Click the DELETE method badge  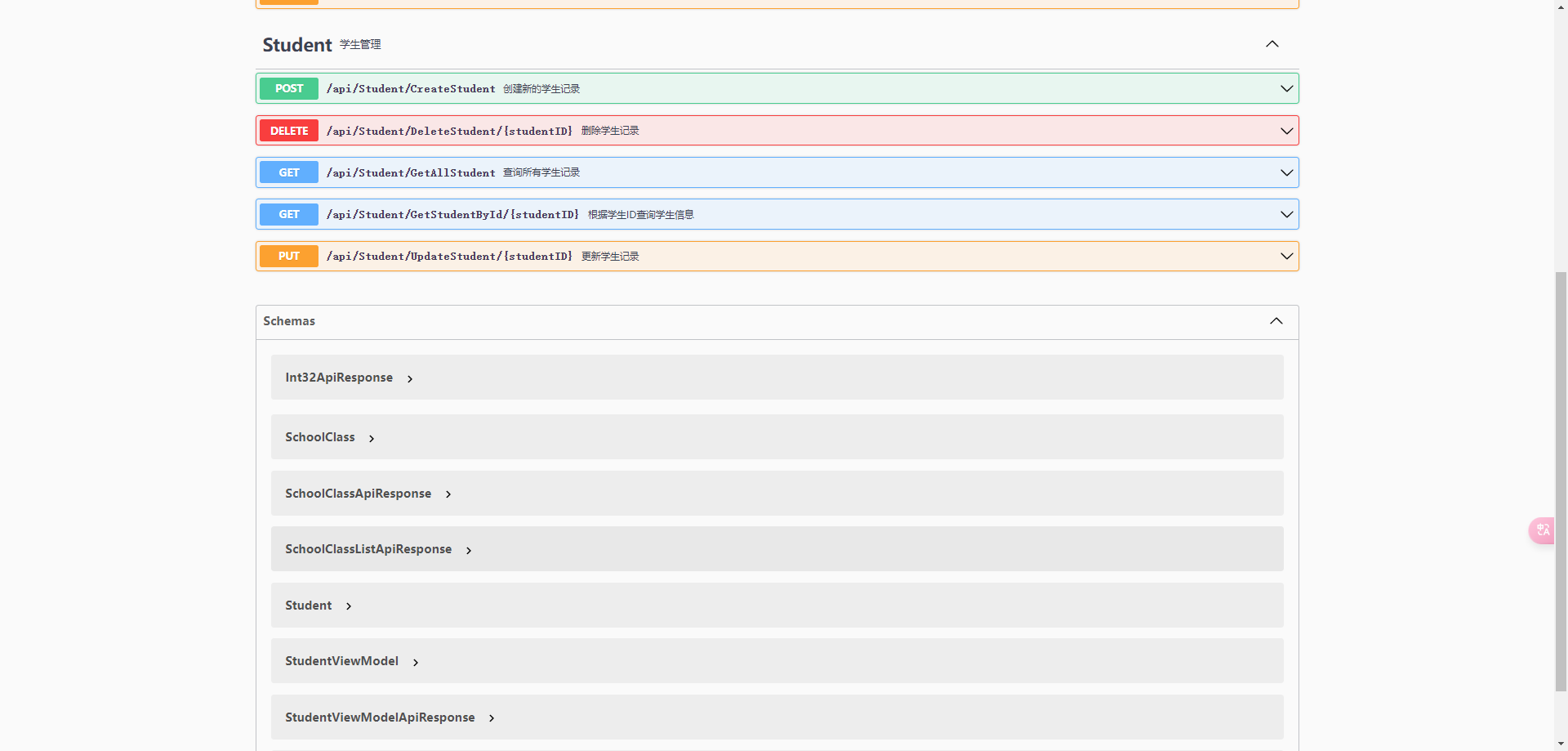tap(289, 131)
